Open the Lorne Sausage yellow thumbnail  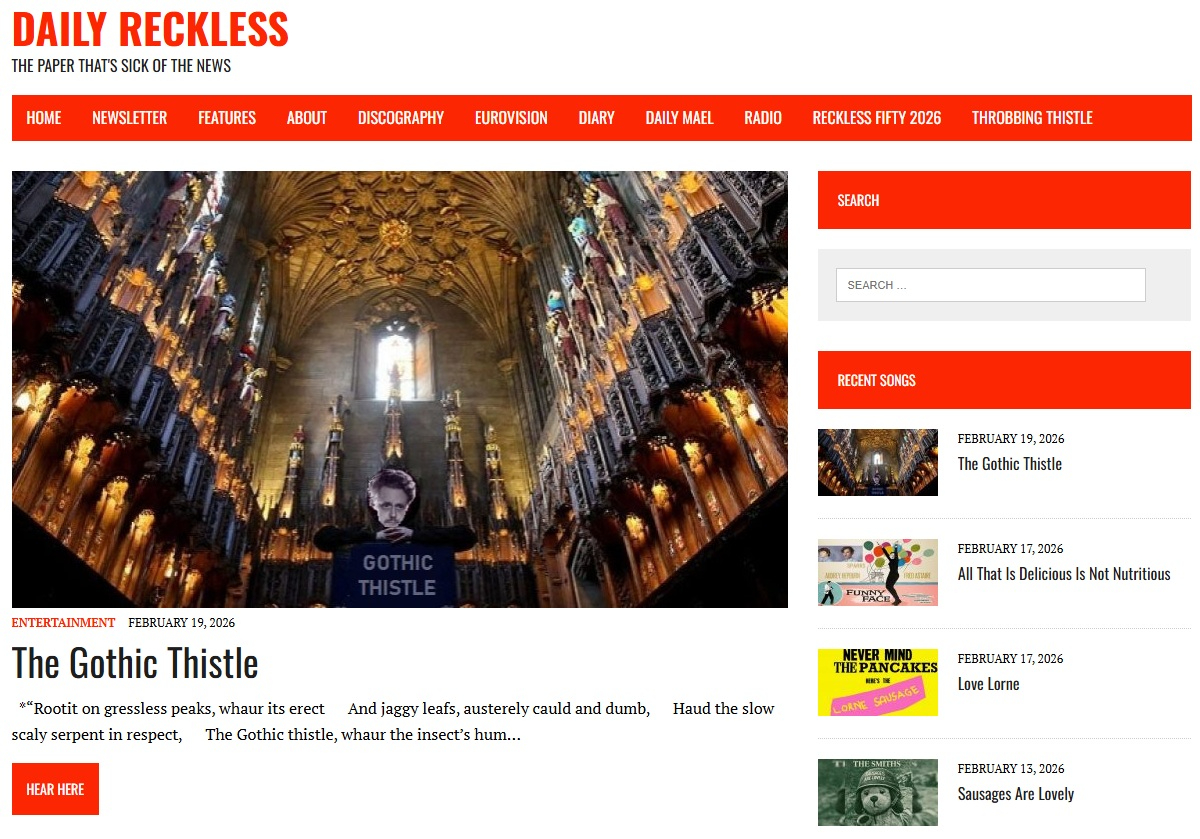(x=878, y=682)
